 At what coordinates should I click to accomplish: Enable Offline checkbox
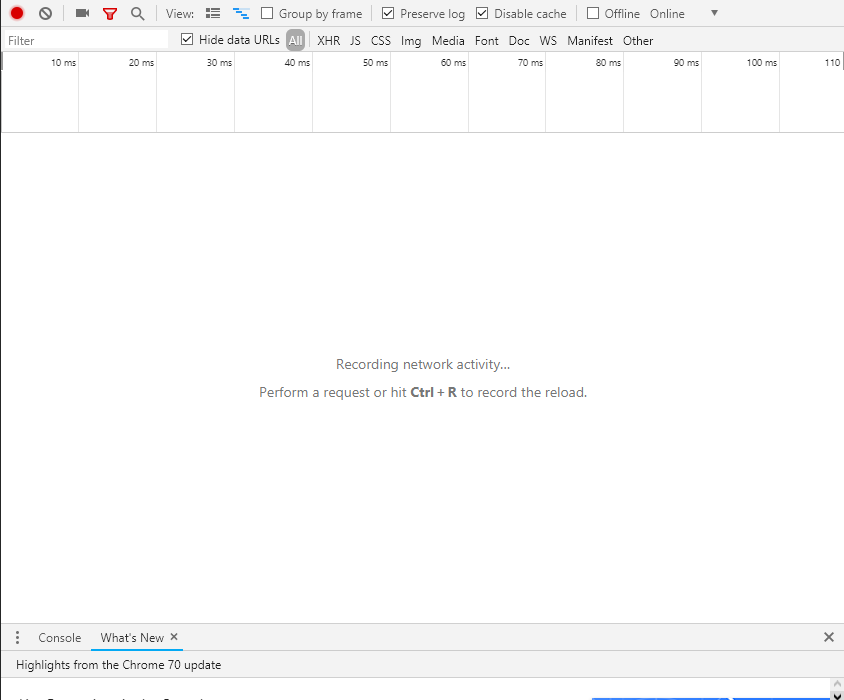click(x=593, y=13)
